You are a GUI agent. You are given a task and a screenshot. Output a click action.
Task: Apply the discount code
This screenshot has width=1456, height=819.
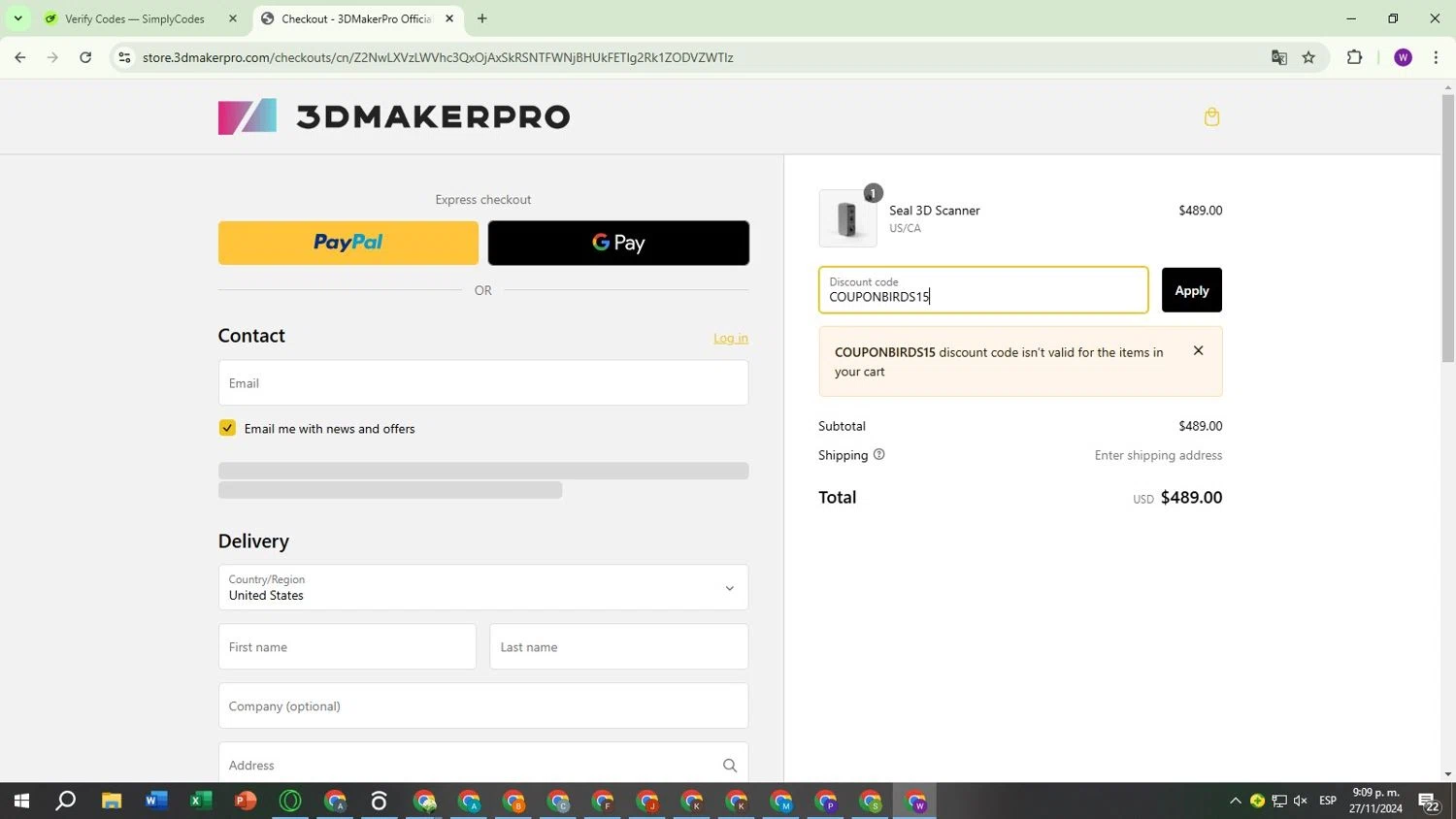[1192, 290]
